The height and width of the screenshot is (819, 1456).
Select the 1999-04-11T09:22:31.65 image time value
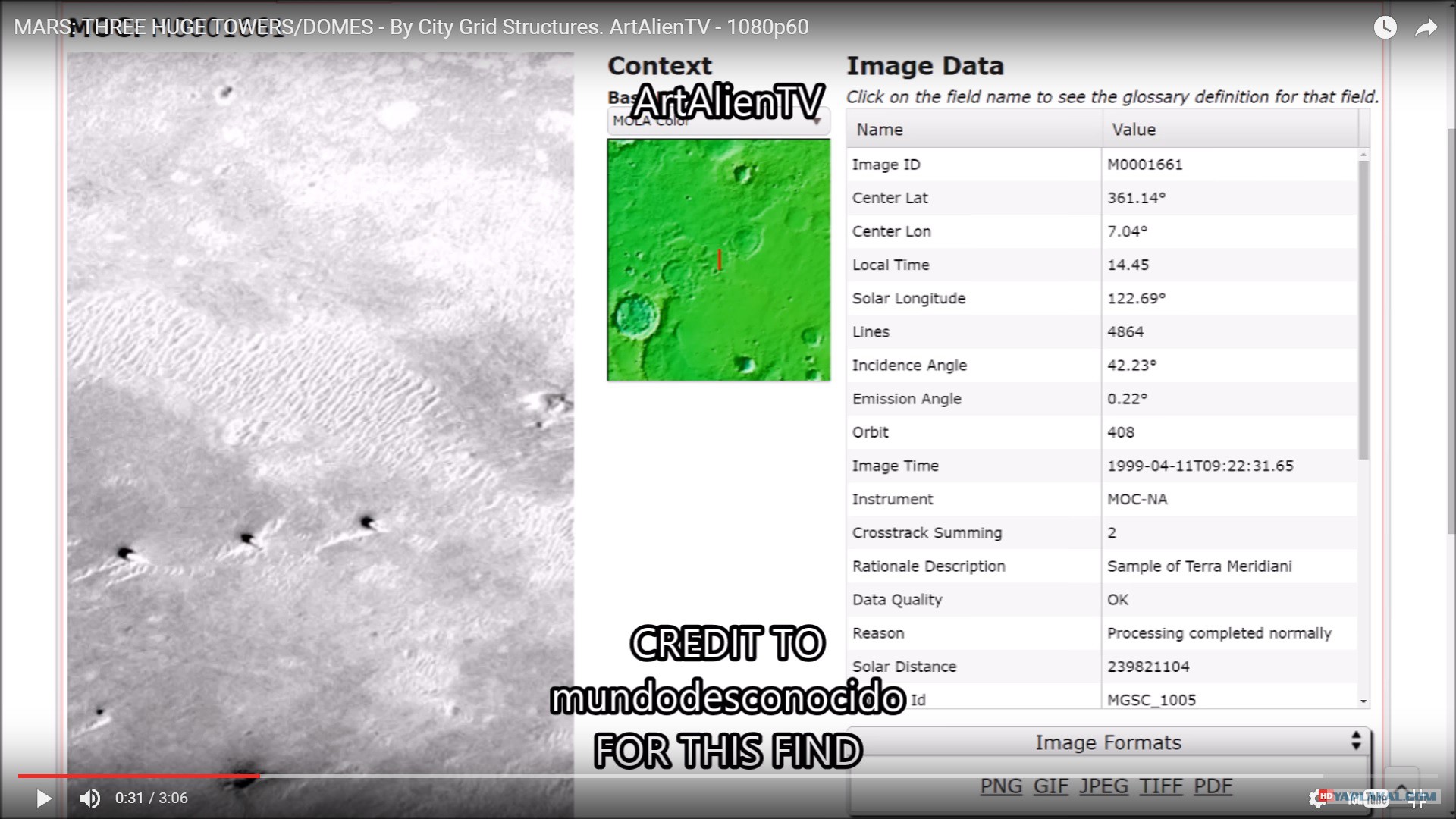[x=1200, y=466]
